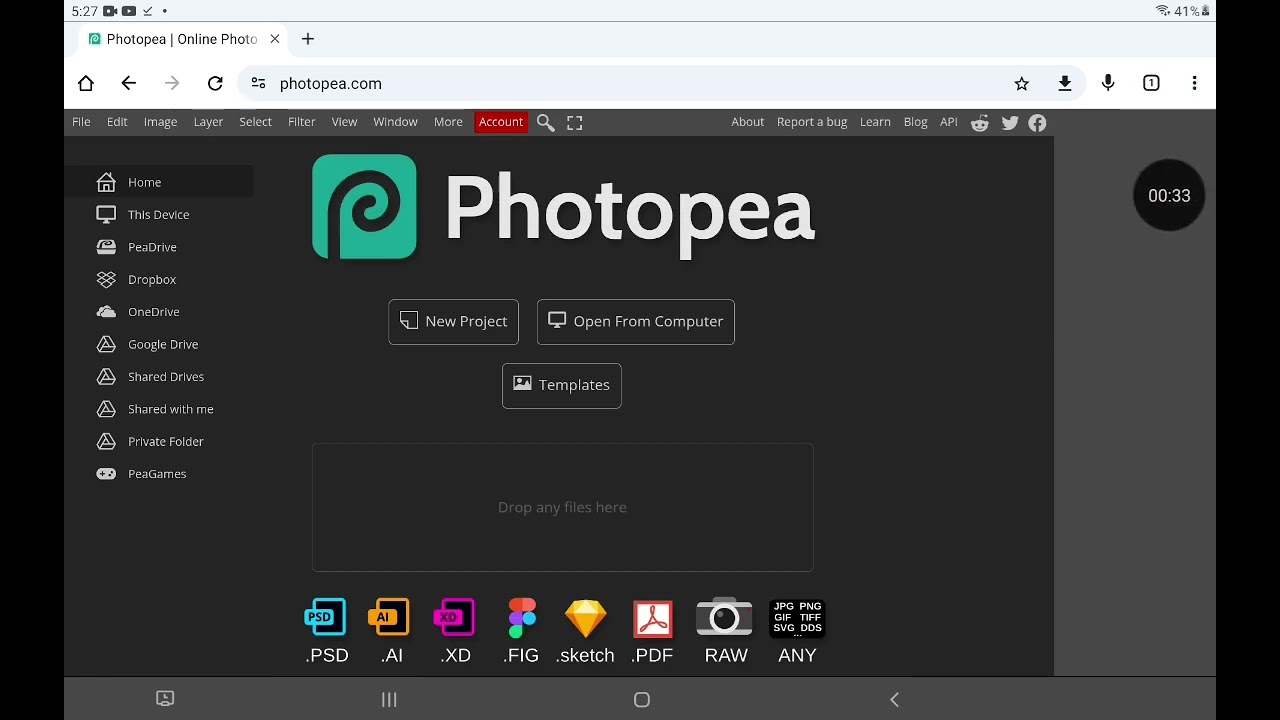Go to the browser home icon
The height and width of the screenshot is (720, 1280).
(x=86, y=84)
